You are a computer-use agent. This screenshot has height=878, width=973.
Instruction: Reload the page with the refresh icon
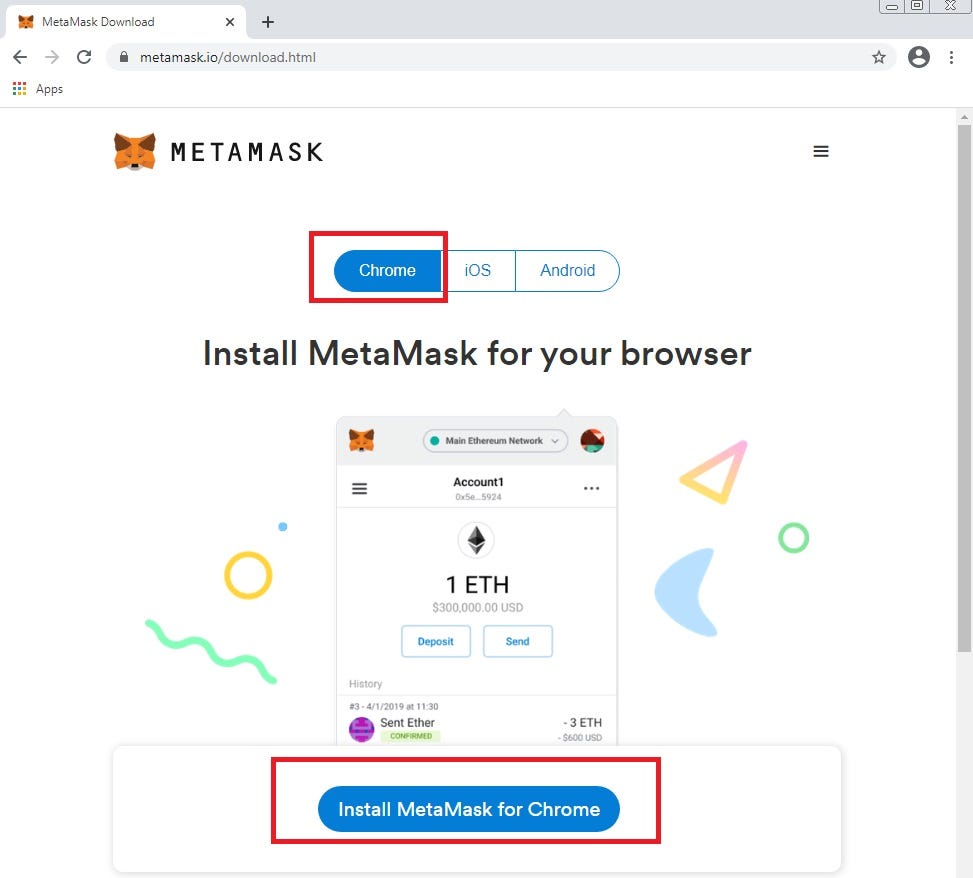point(84,57)
